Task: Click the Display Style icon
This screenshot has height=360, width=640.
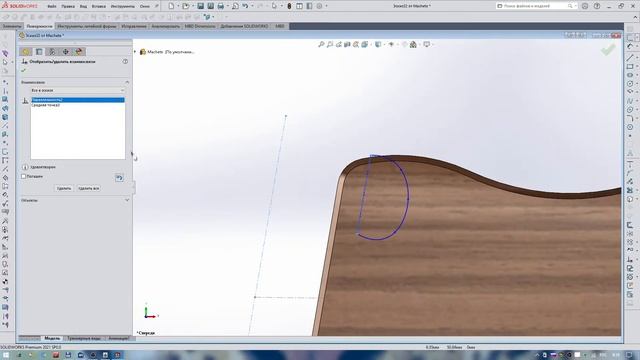Action: pyautogui.click(x=378, y=44)
